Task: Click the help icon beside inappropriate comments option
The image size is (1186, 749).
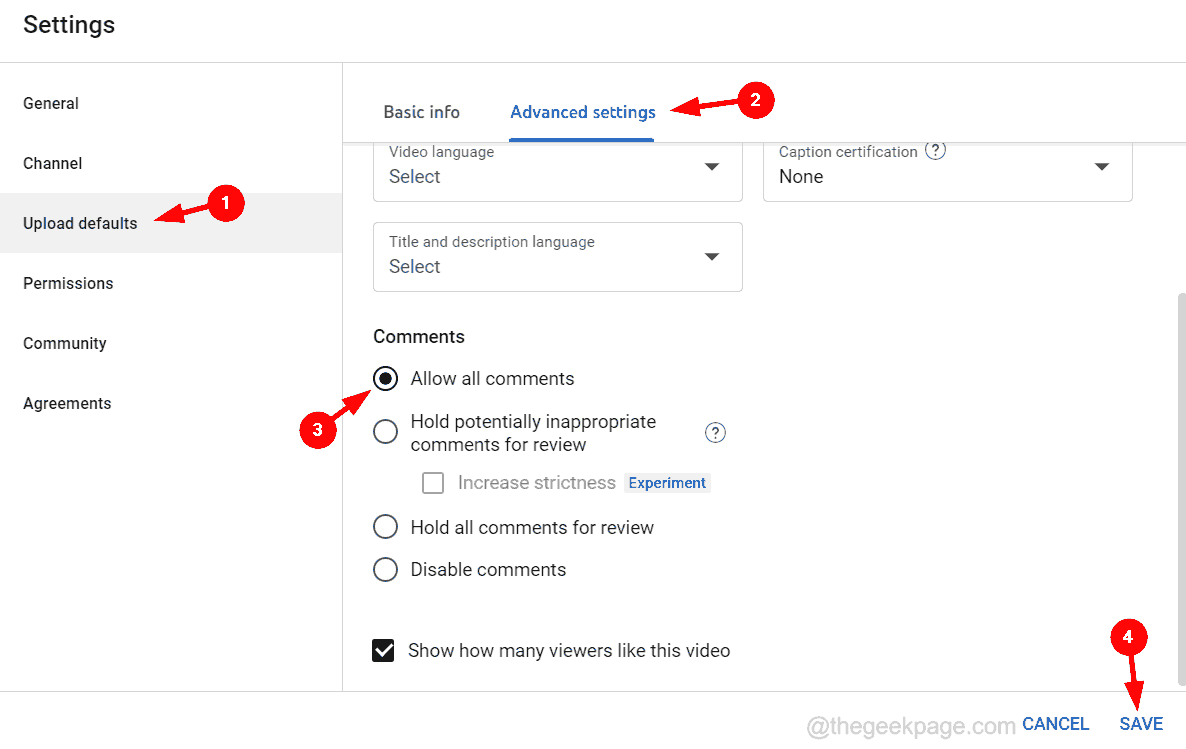Action: 715,432
